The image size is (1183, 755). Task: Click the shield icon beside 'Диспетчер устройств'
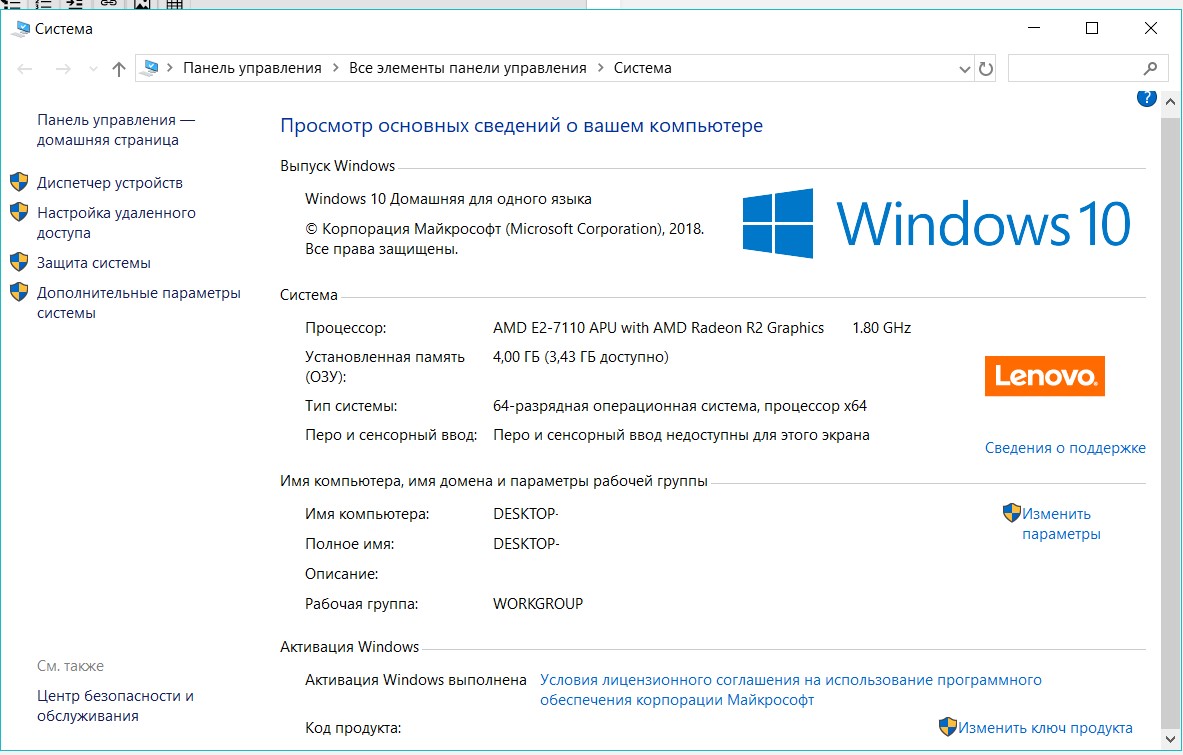pos(19,182)
